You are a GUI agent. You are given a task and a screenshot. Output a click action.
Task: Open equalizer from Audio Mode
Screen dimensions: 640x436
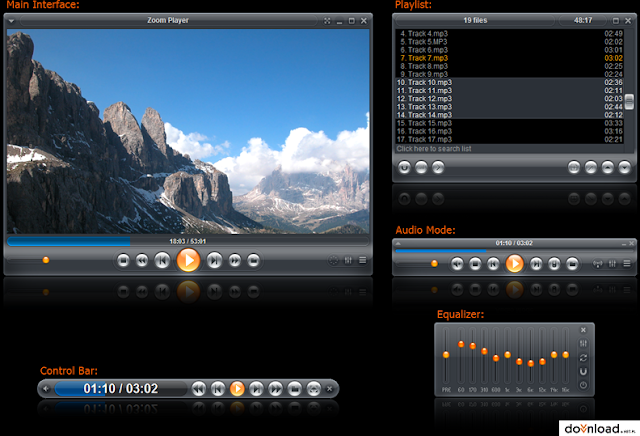pyautogui.click(x=612, y=264)
